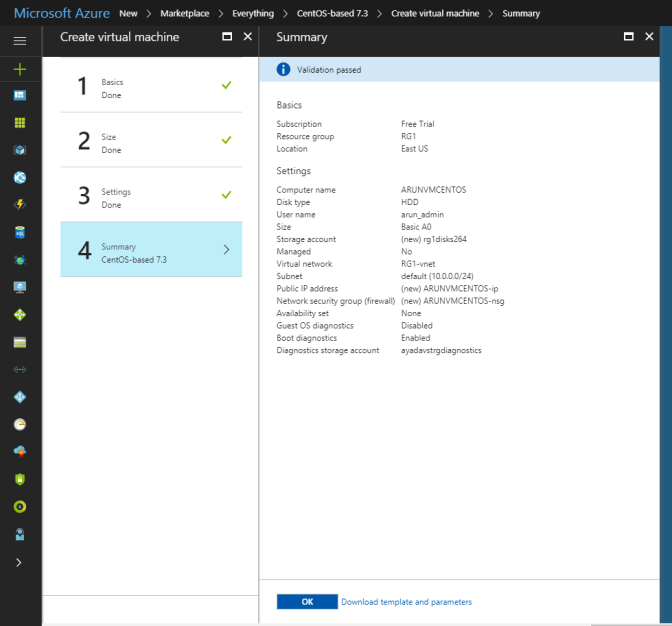Select step 2 Size

pos(150,141)
